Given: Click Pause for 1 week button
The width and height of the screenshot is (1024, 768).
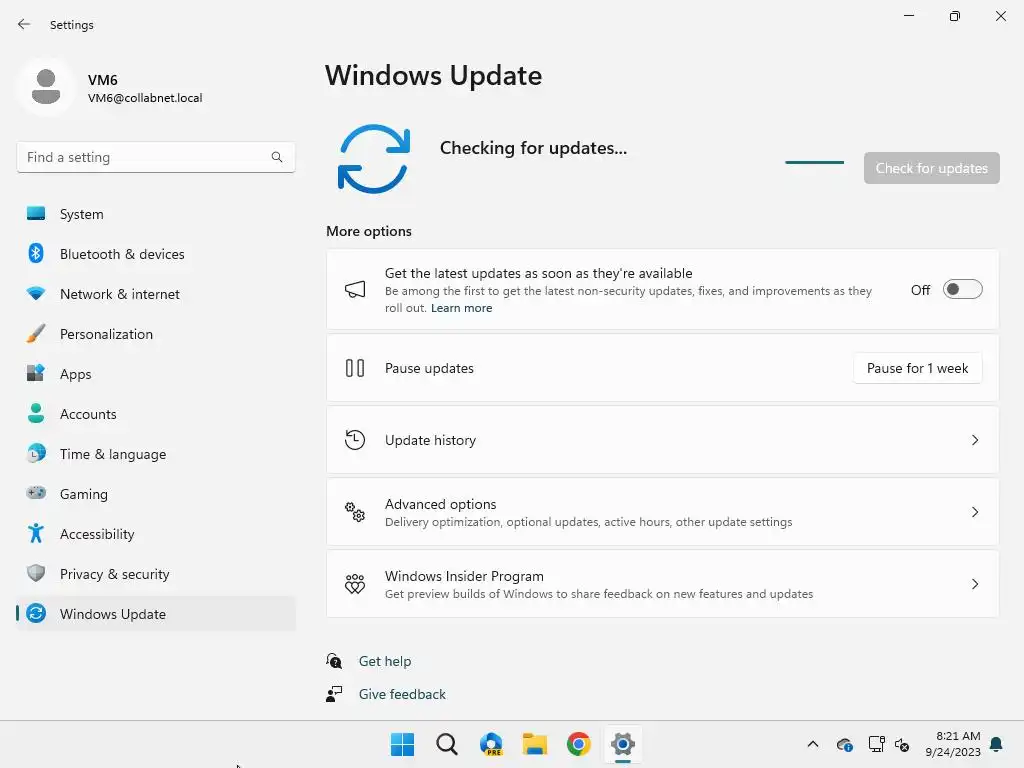Looking at the screenshot, I should [x=917, y=368].
